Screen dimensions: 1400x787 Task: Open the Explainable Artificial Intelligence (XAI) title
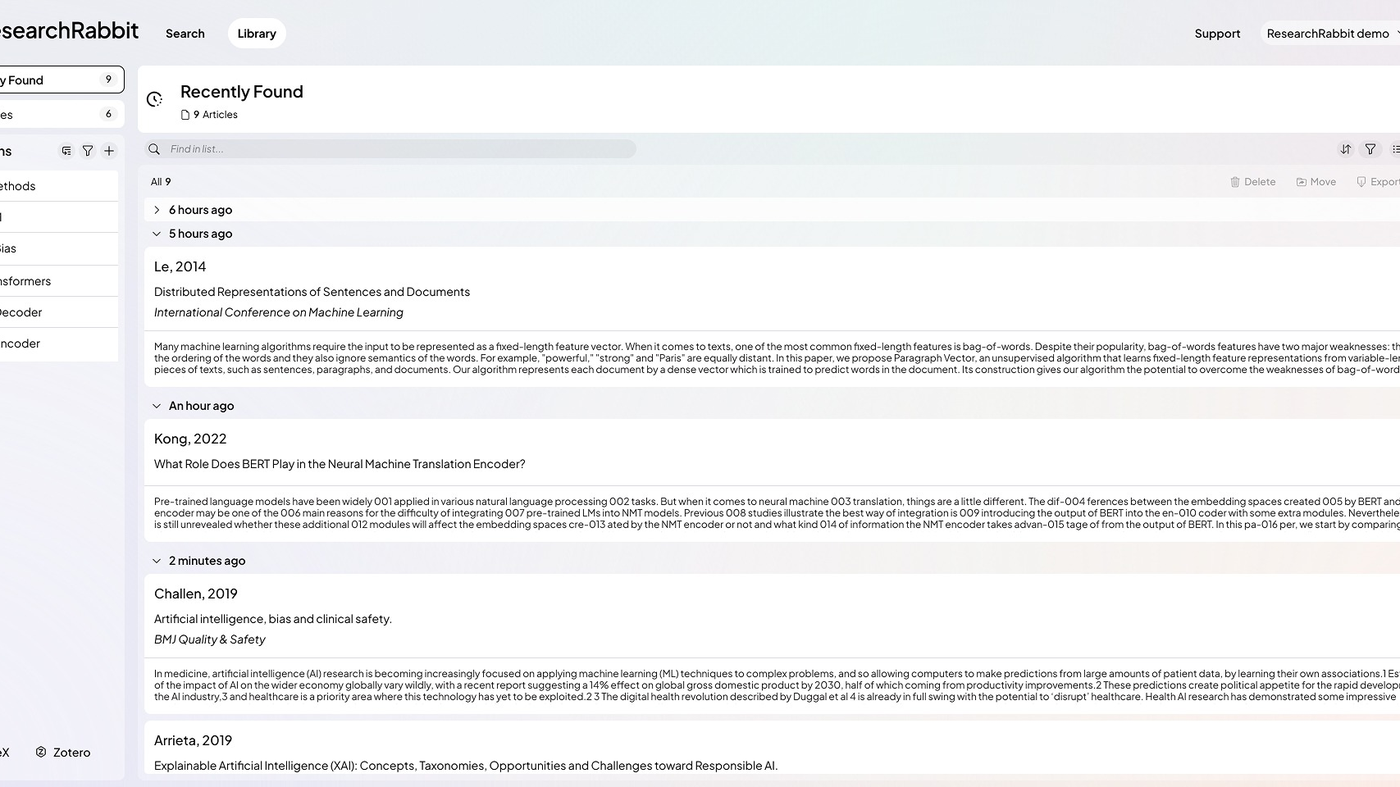tap(466, 766)
